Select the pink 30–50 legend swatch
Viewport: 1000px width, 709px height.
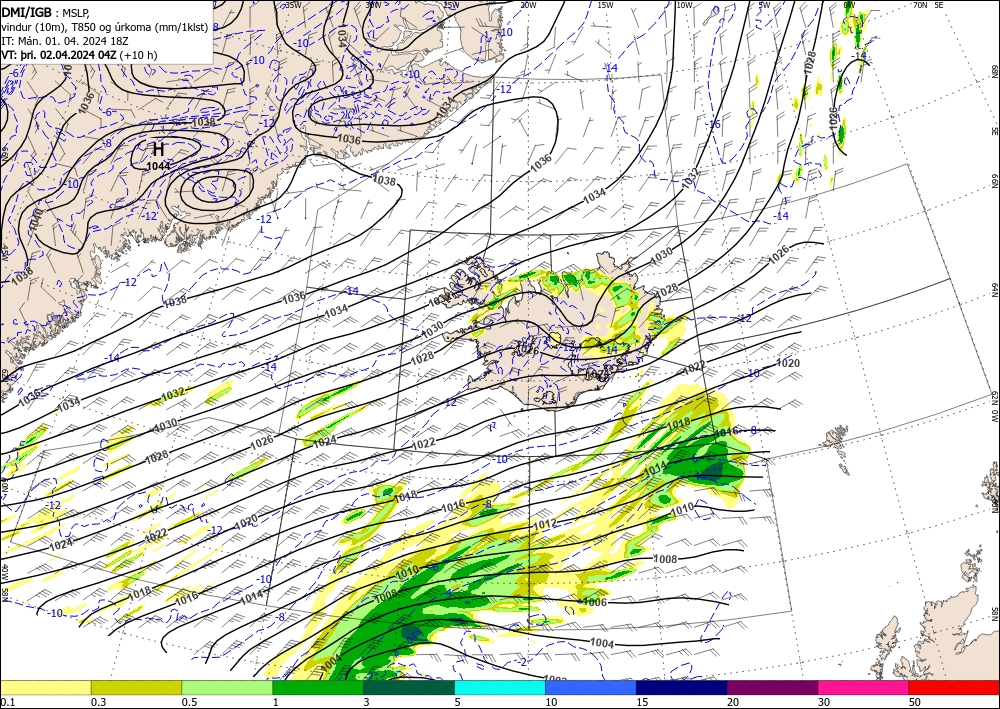coord(864,687)
